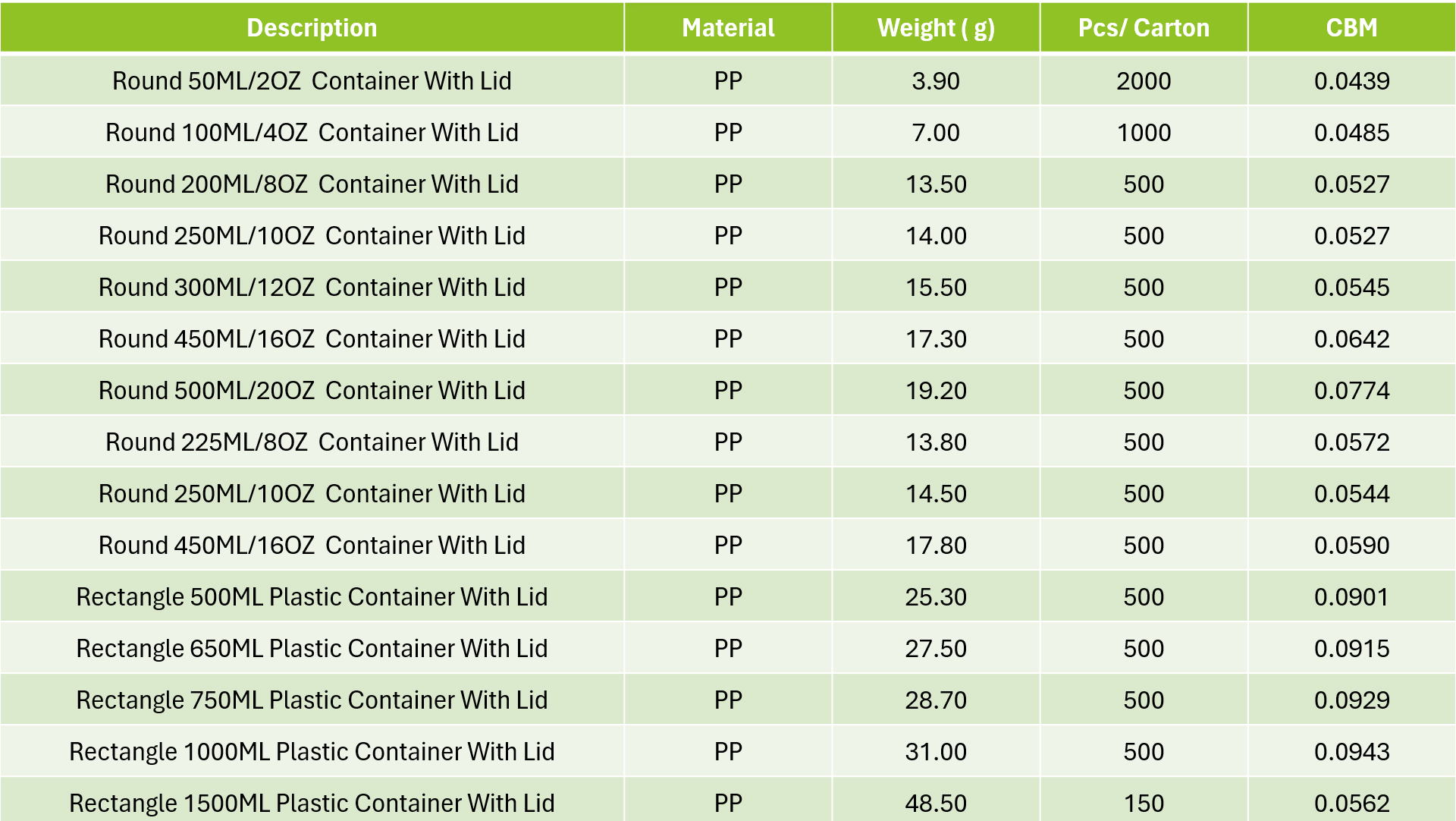Click the 150 pcs per carton cell
Viewport: 1456px width, 821px height.
click(x=1144, y=803)
